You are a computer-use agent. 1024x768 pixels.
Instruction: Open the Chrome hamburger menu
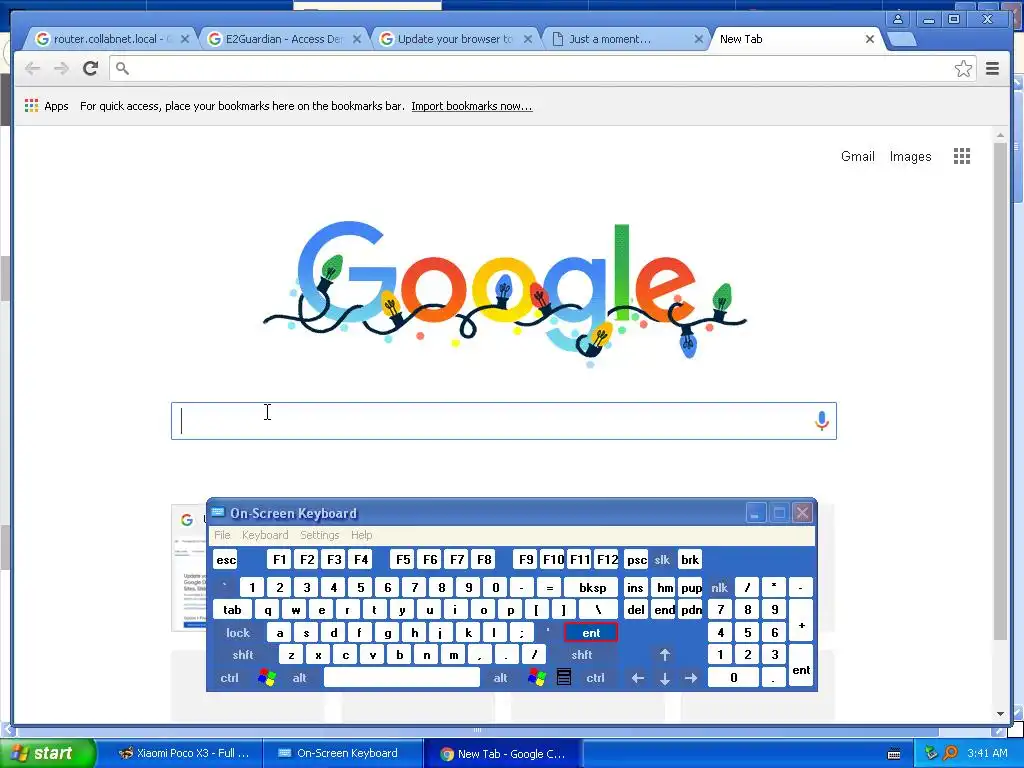(992, 68)
